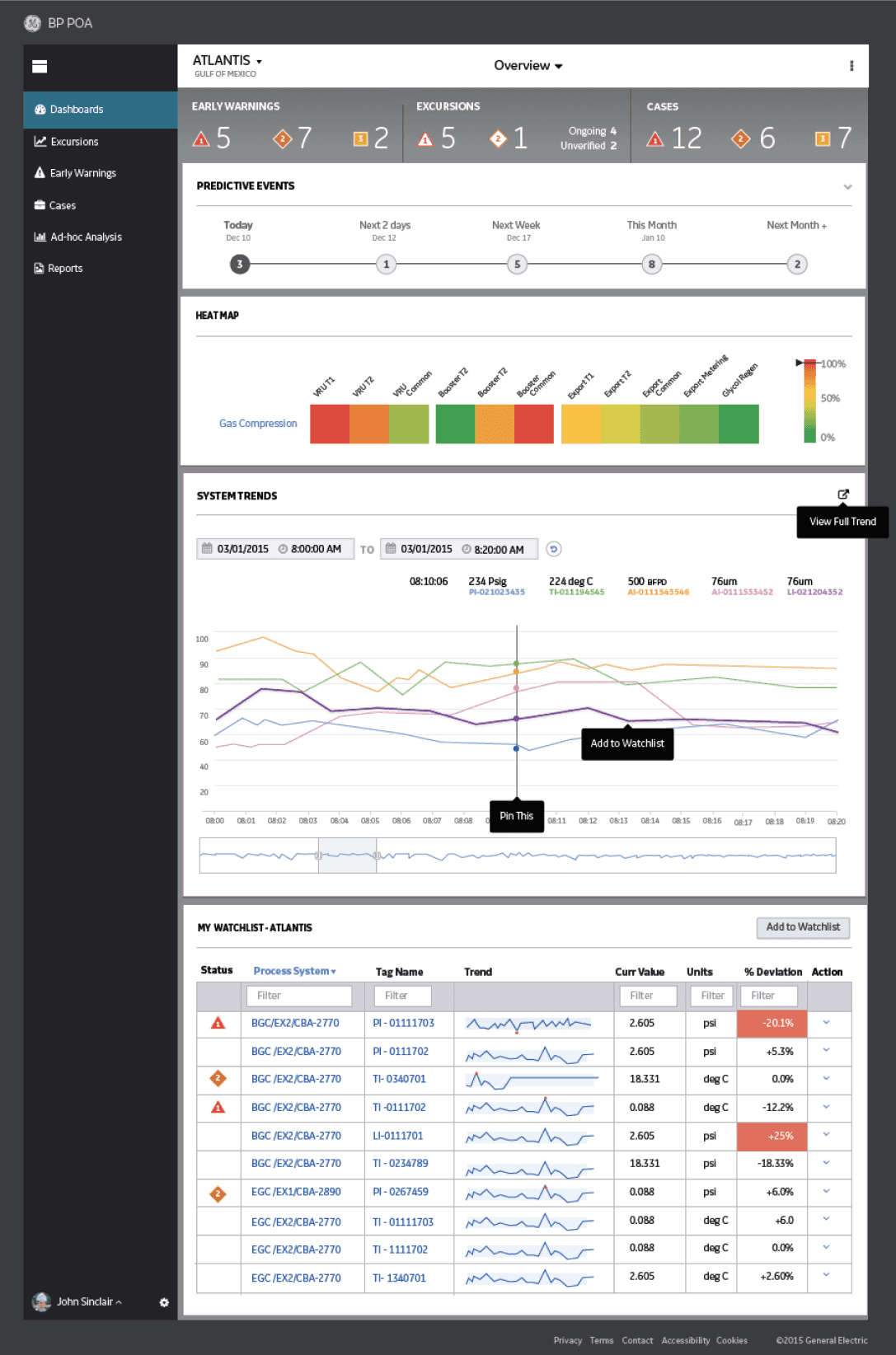The image size is (896, 1355).
Task: Sort by Process System column
Action: pyautogui.click(x=294, y=971)
